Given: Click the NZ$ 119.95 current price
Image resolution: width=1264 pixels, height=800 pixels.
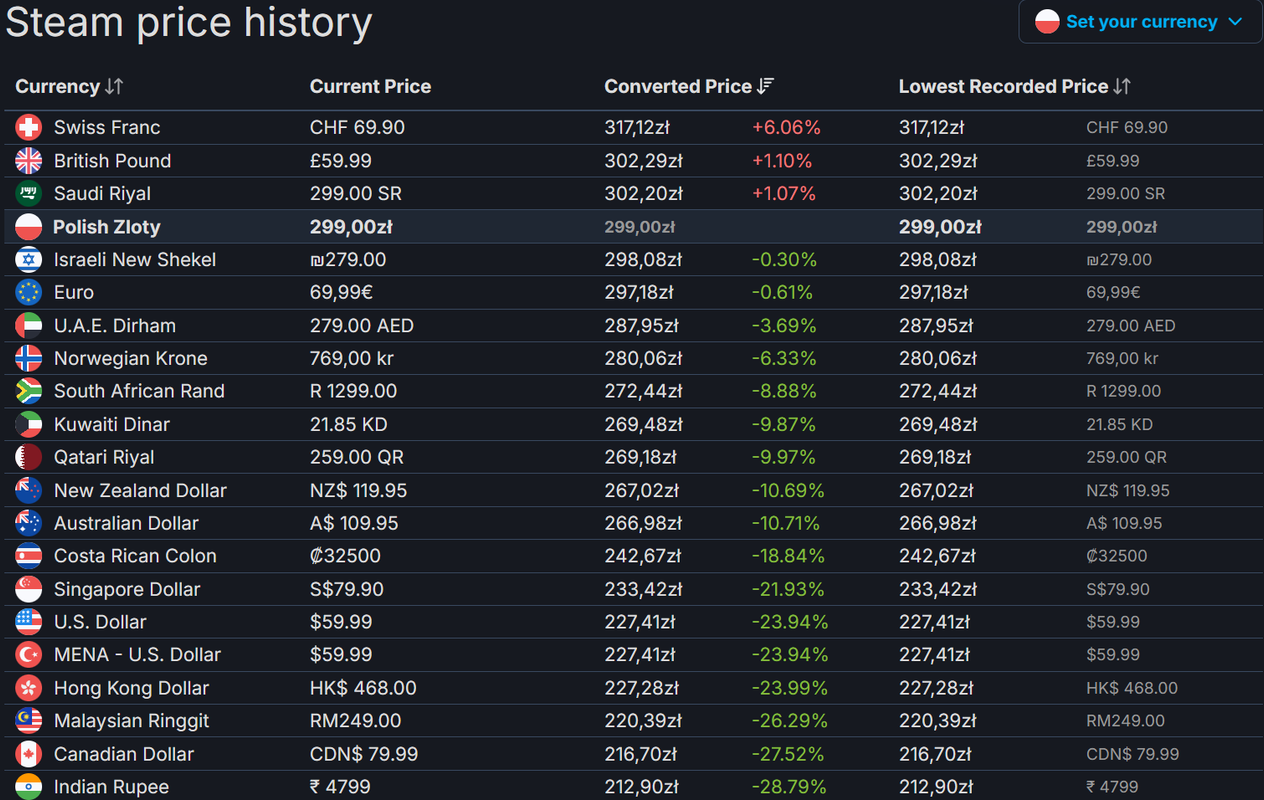Looking at the screenshot, I should click(x=359, y=490).
